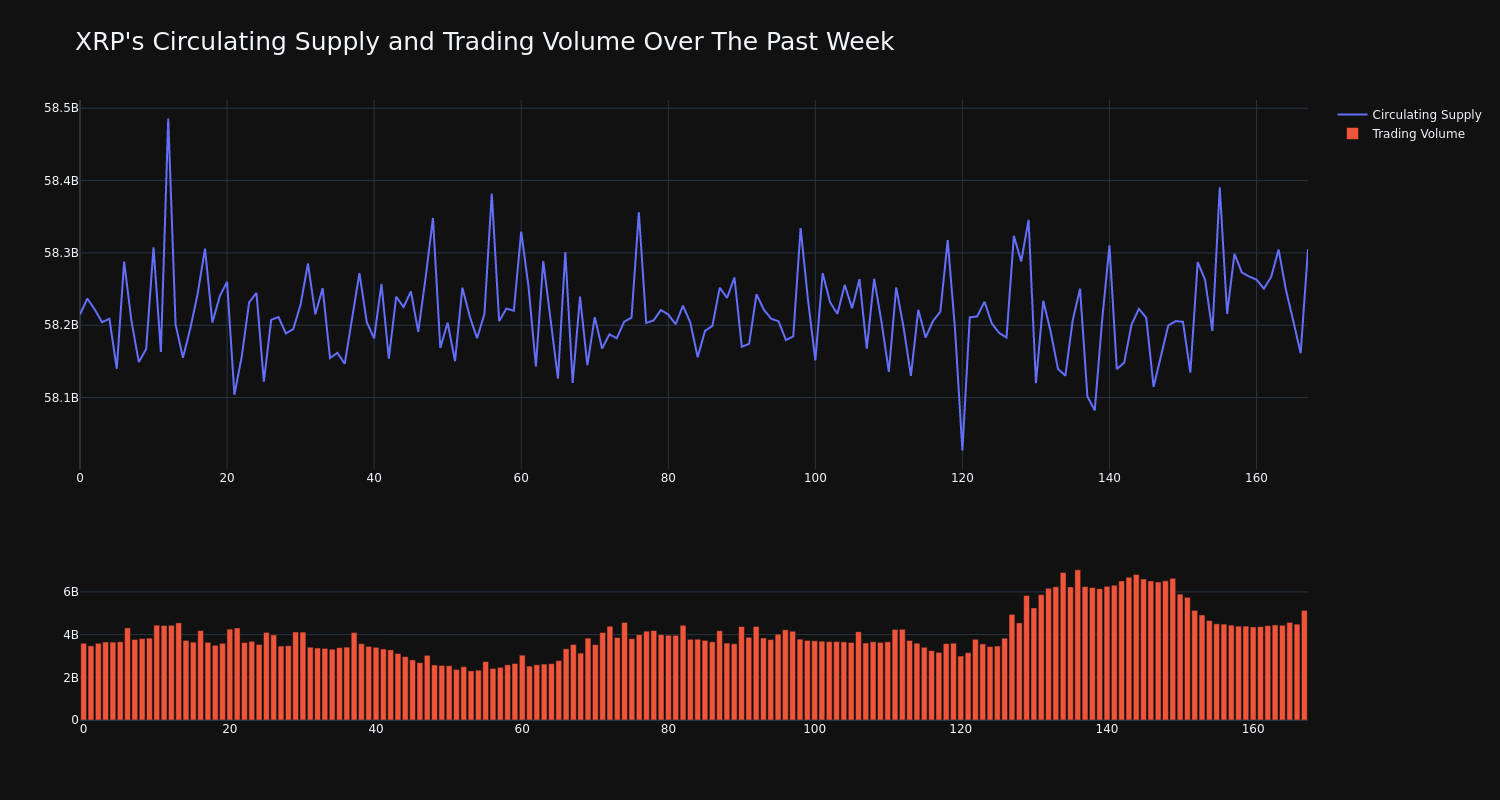
Task: Click the 4B label on volume chart
Action: click(71, 635)
